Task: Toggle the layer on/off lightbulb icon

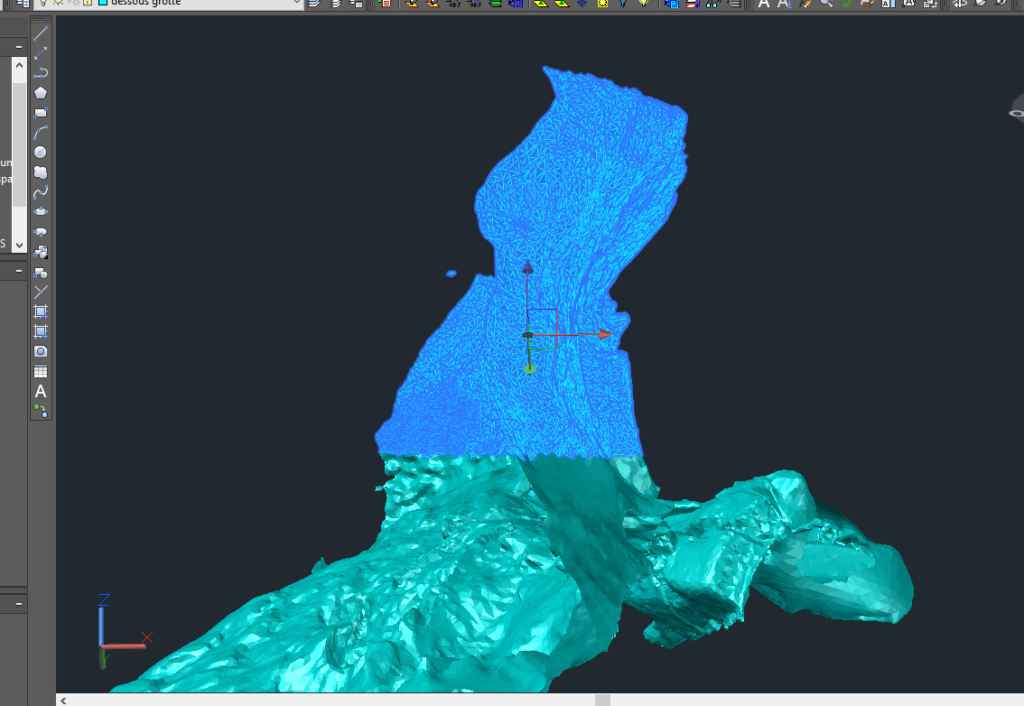Action: coord(44,3)
